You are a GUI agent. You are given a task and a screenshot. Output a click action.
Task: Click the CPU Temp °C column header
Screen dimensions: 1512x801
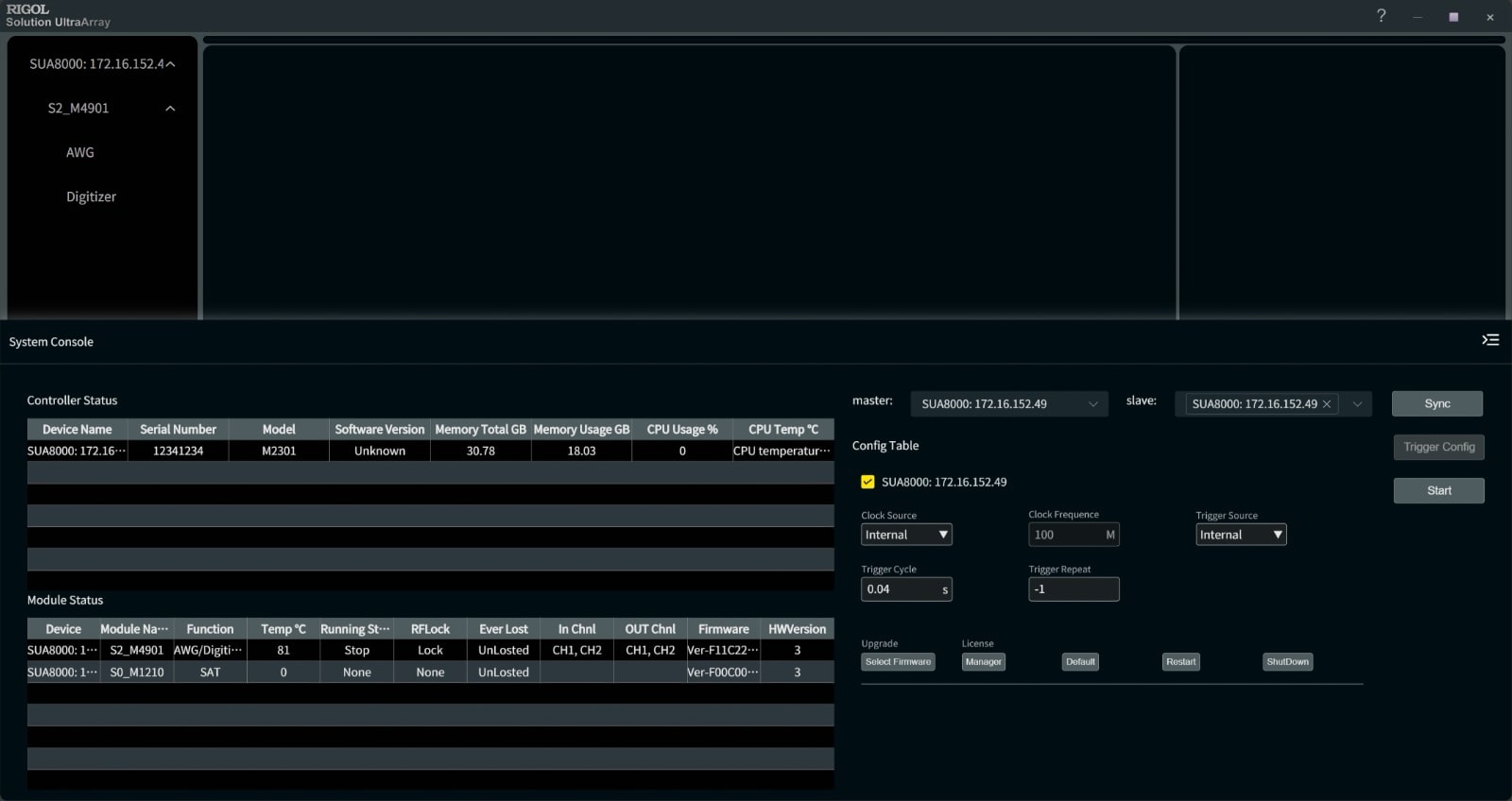(x=783, y=430)
